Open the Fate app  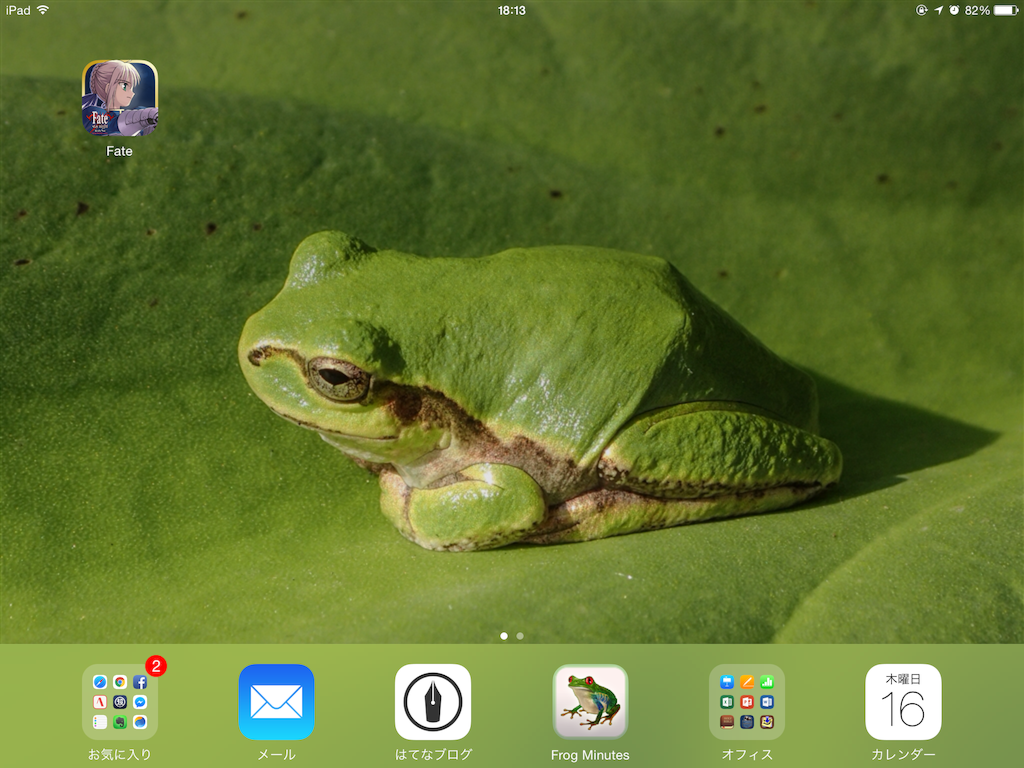pos(120,98)
